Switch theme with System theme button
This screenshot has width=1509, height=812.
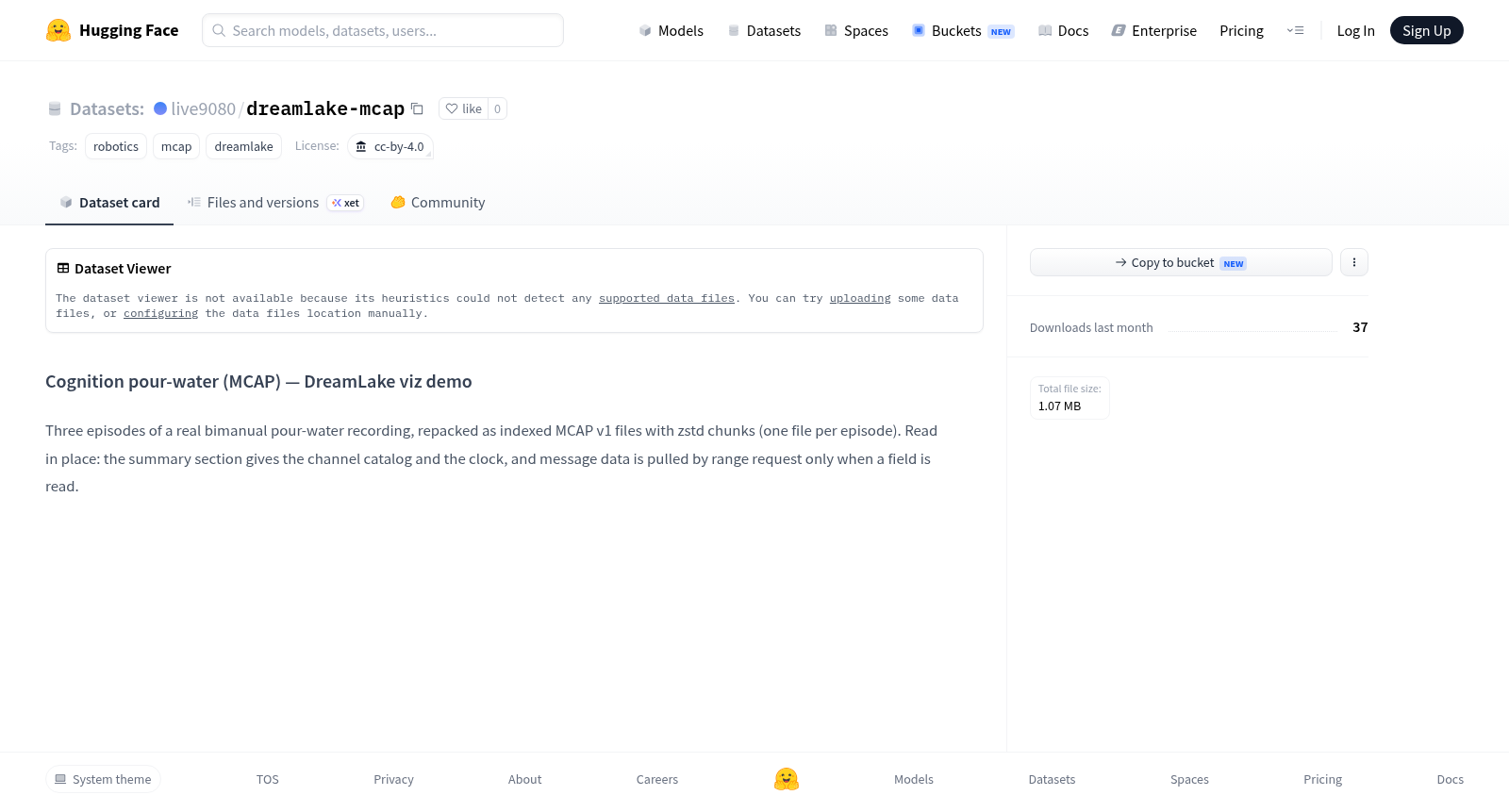[103, 779]
